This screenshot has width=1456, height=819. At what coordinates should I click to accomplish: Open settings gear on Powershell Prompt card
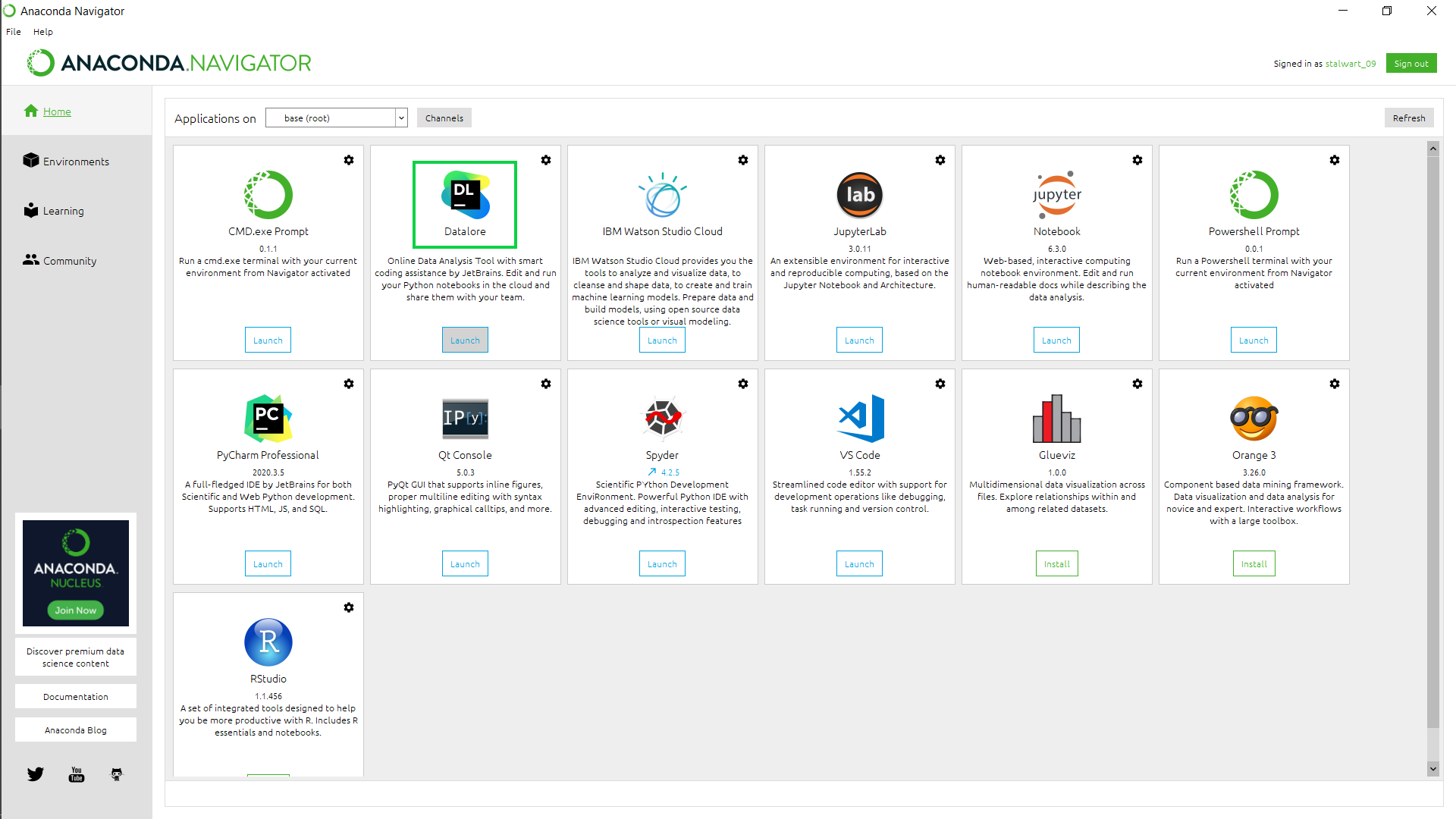(x=1335, y=160)
